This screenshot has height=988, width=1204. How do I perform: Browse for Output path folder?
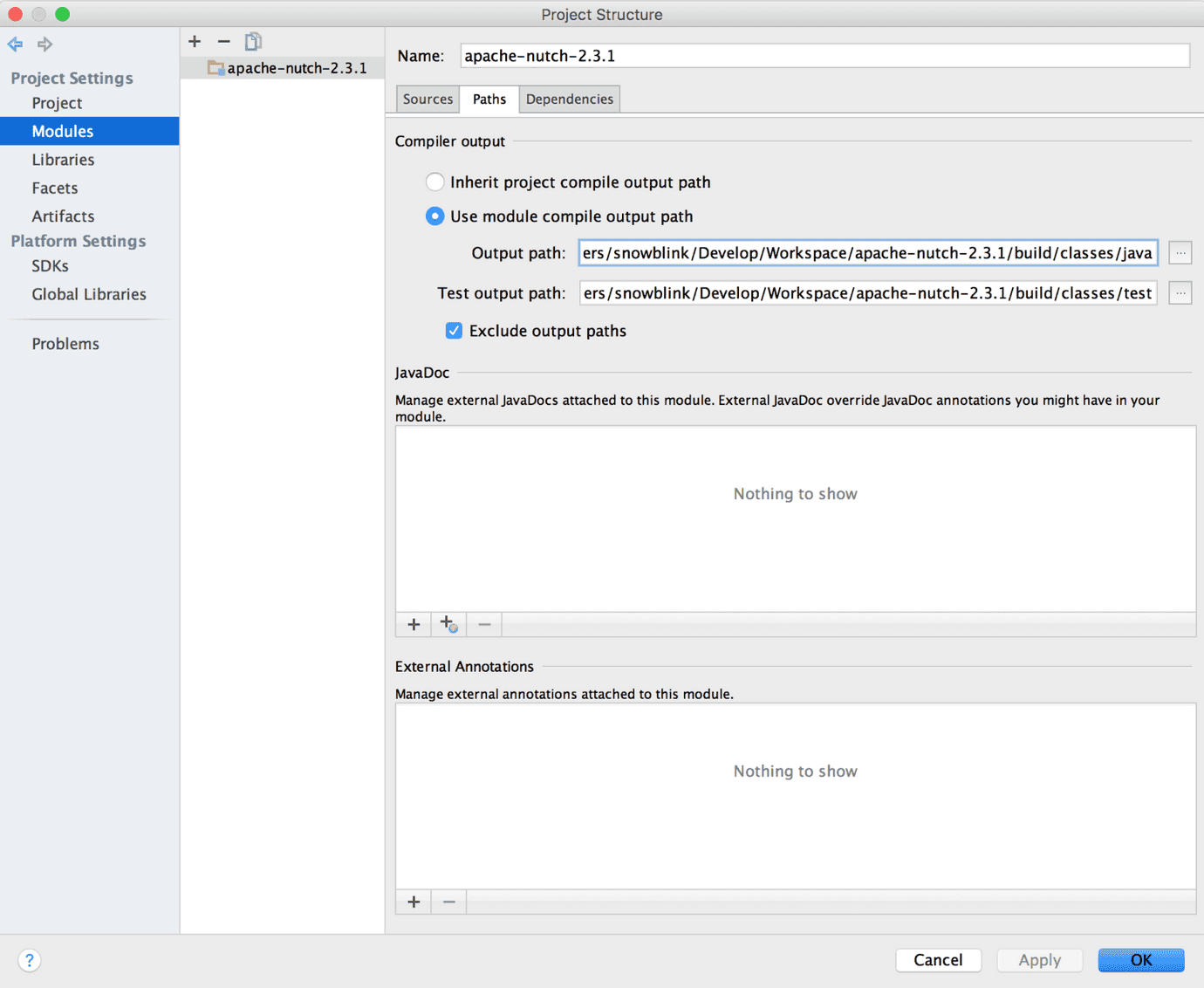pos(1180,253)
